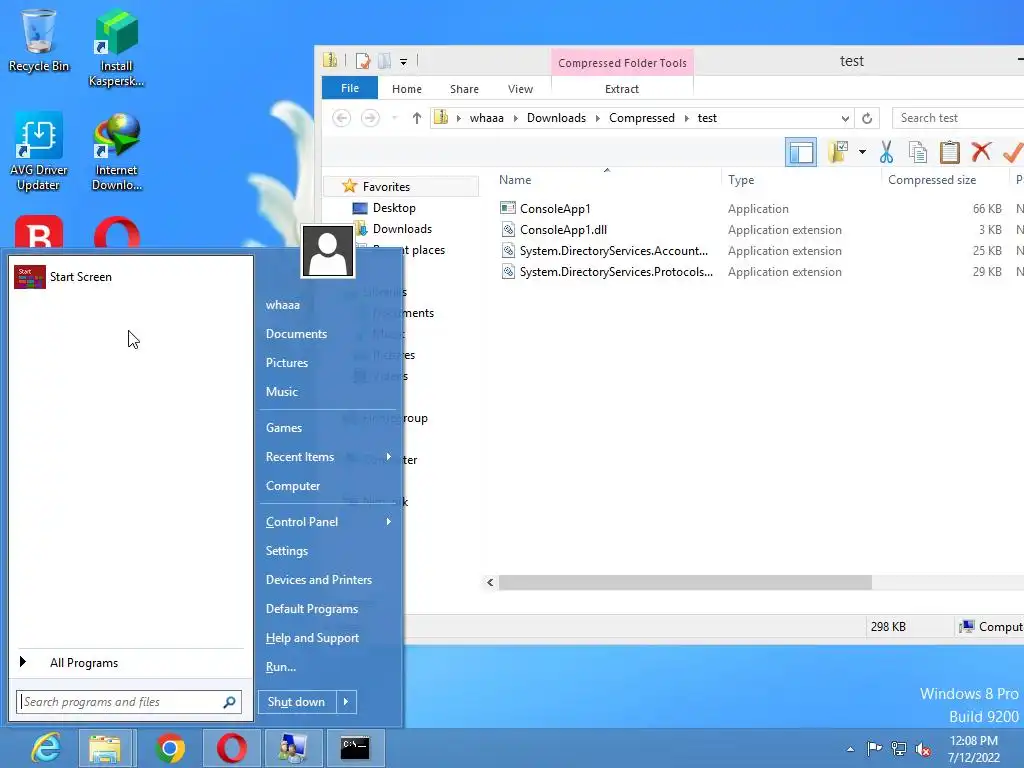1024x768 pixels.
Task: Select the AVG Driver Updater shortcut
Action: (x=39, y=152)
